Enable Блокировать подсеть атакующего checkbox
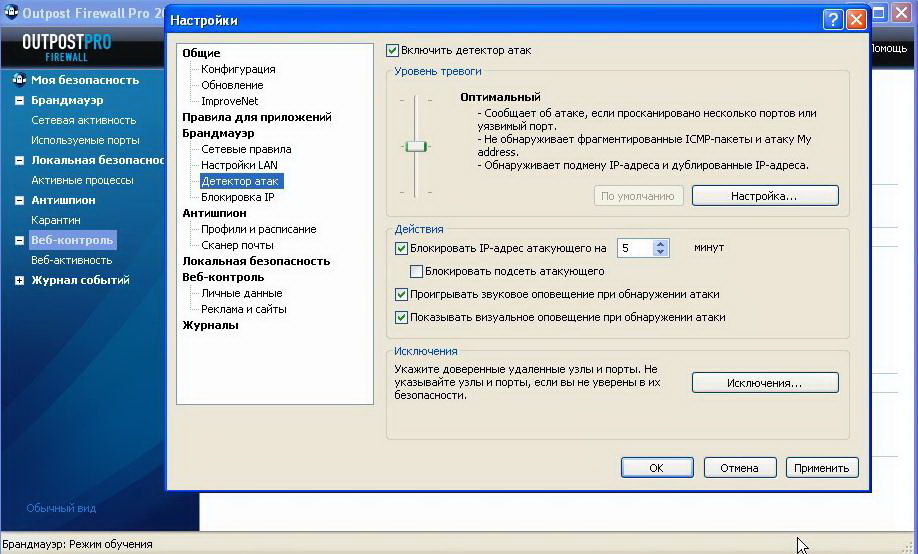This screenshot has height=554, width=918. pyautogui.click(x=417, y=271)
